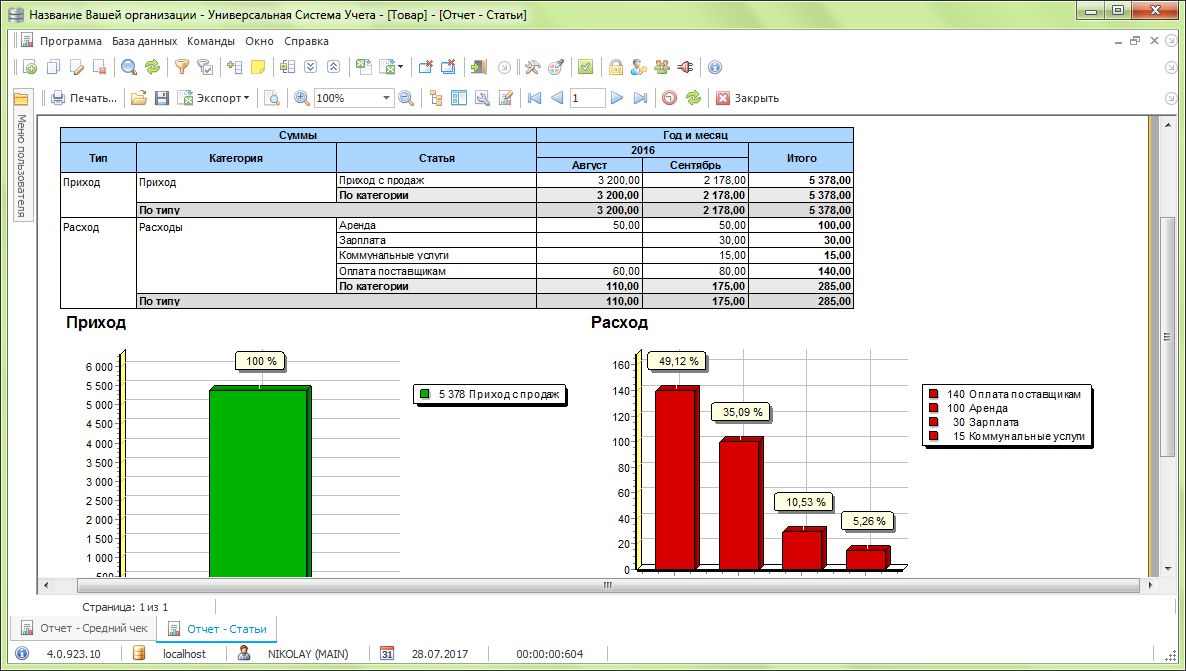Click the find in report icon
The height and width of the screenshot is (671, 1186).
tap(272, 98)
